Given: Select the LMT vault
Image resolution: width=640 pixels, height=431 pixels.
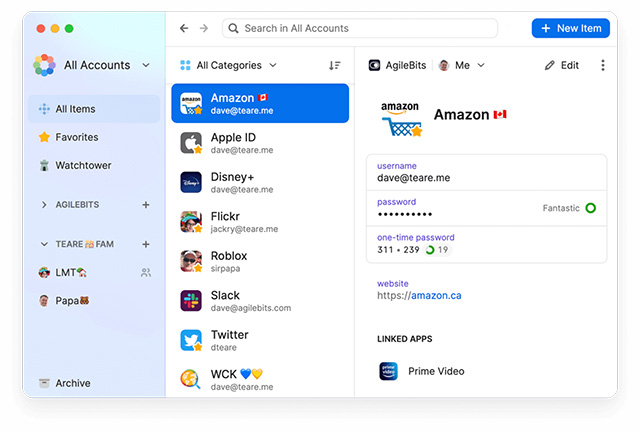Looking at the screenshot, I should (94, 272).
